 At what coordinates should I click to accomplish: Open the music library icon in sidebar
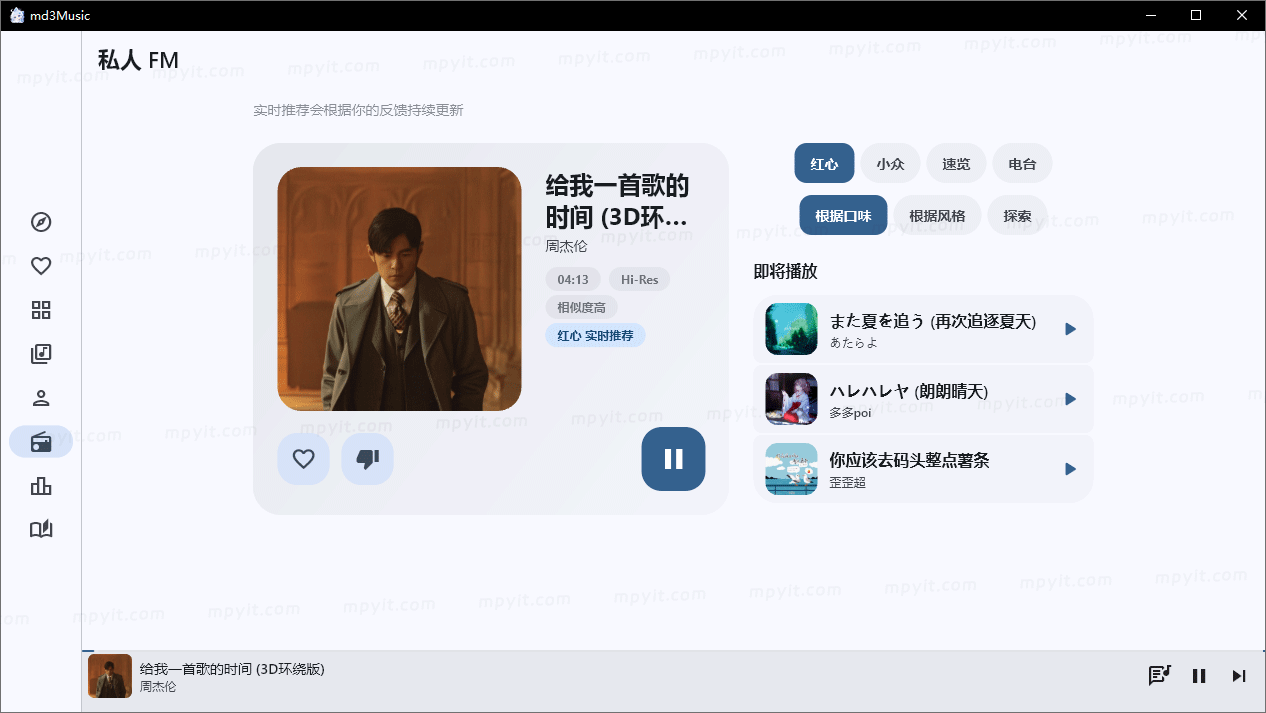[x=41, y=354]
